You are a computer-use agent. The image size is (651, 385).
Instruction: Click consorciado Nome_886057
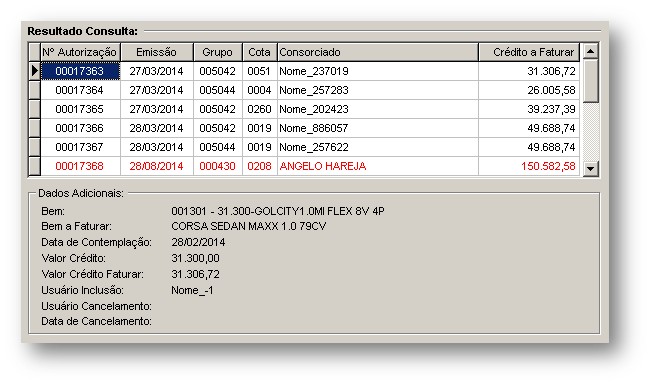point(378,128)
